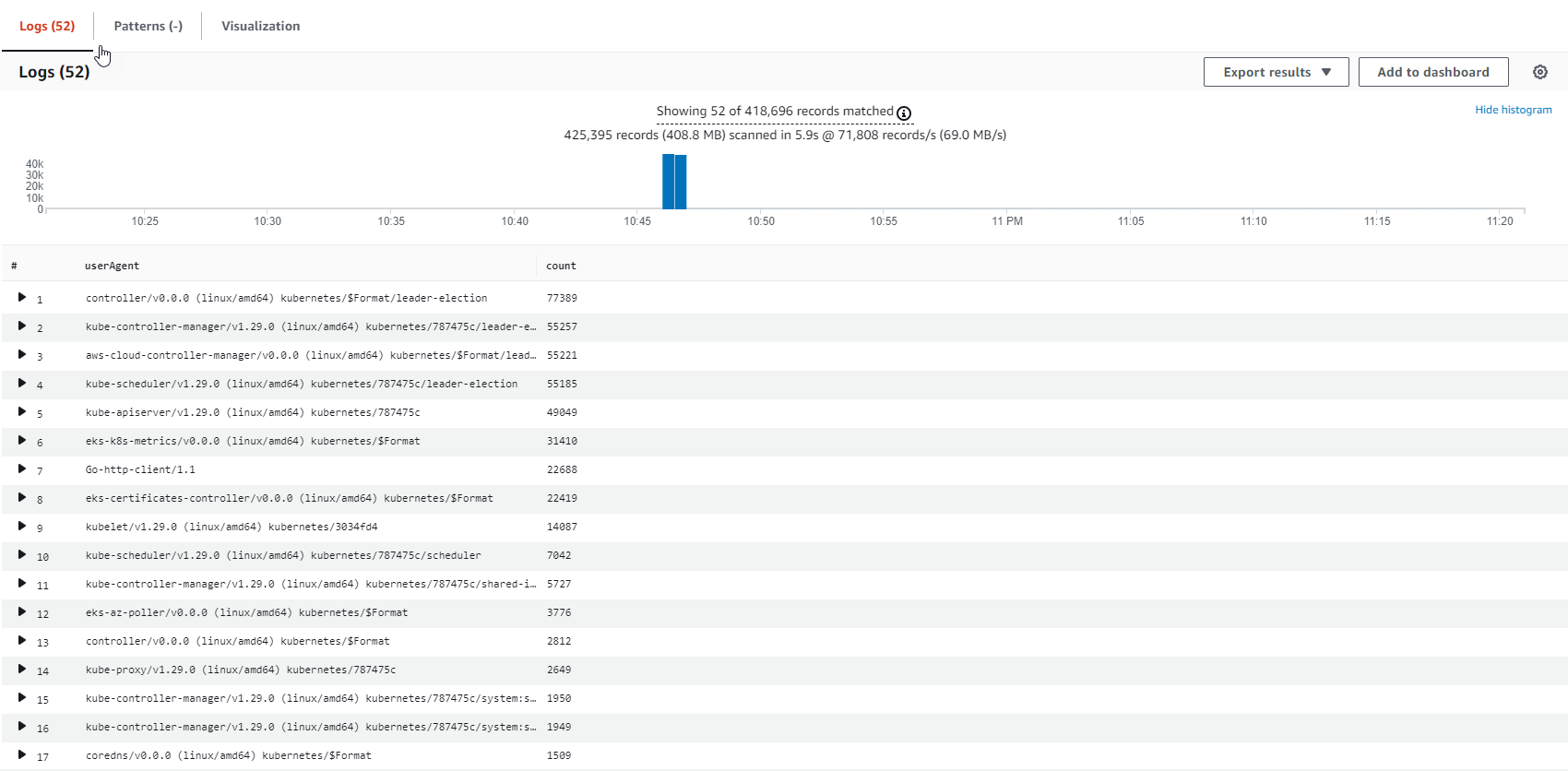Click Go-http-client/1.1 user agent text

(140, 469)
